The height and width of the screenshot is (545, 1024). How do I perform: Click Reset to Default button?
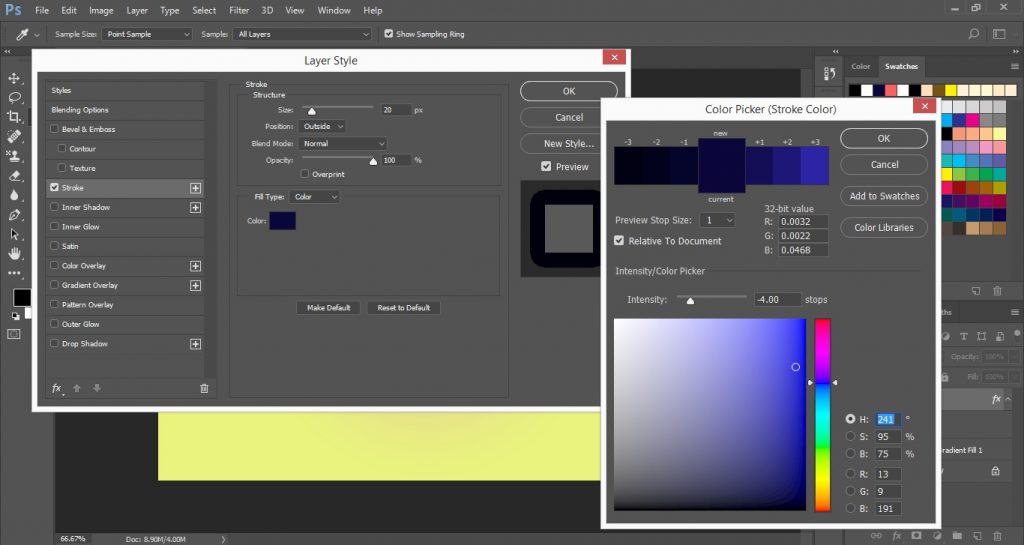403,307
